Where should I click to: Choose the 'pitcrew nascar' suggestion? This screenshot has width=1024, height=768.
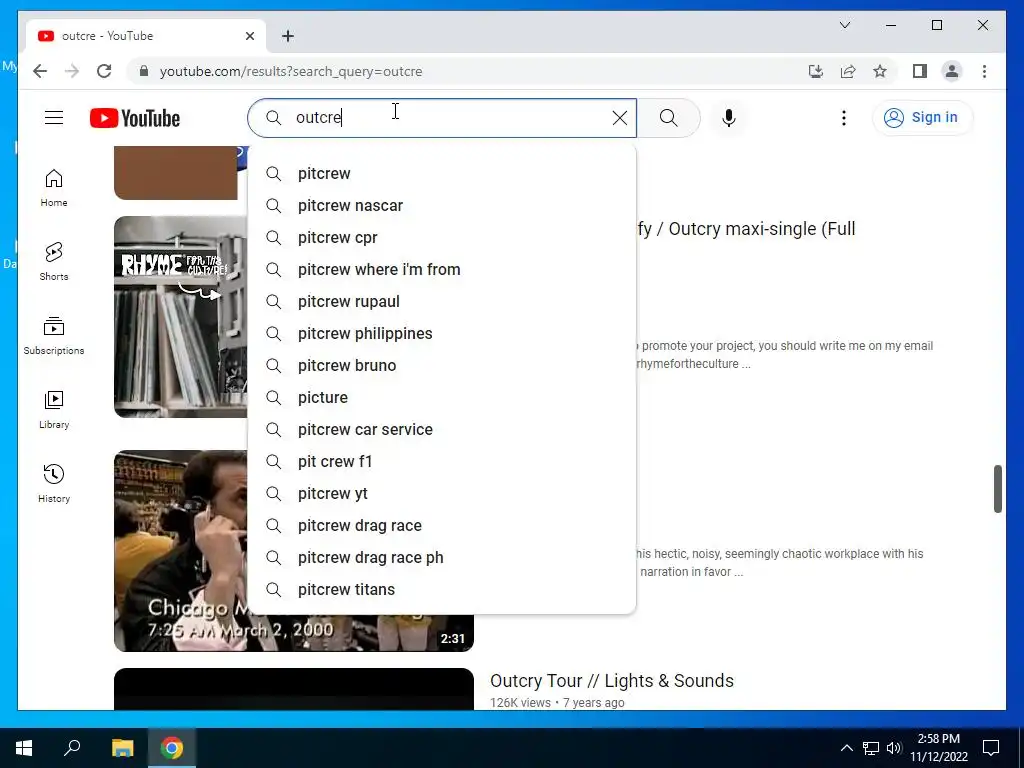pos(441,206)
